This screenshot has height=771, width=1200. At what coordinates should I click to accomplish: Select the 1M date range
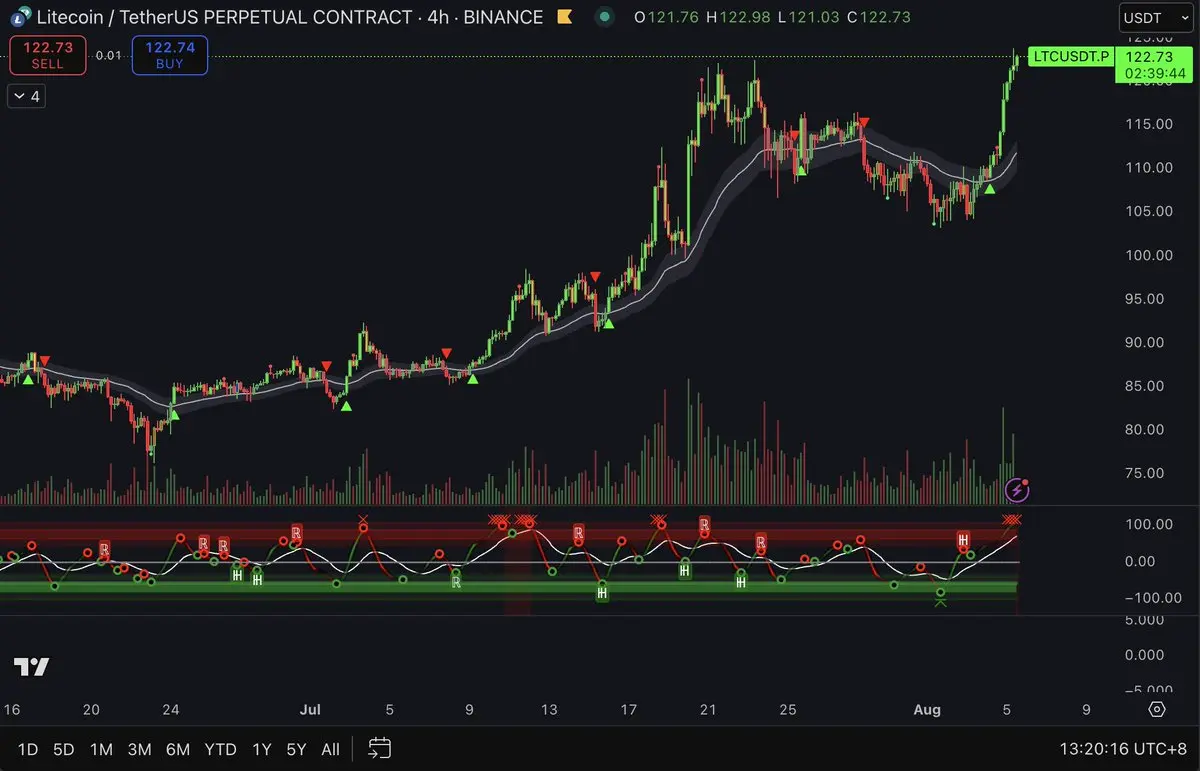[x=101, y=749]
